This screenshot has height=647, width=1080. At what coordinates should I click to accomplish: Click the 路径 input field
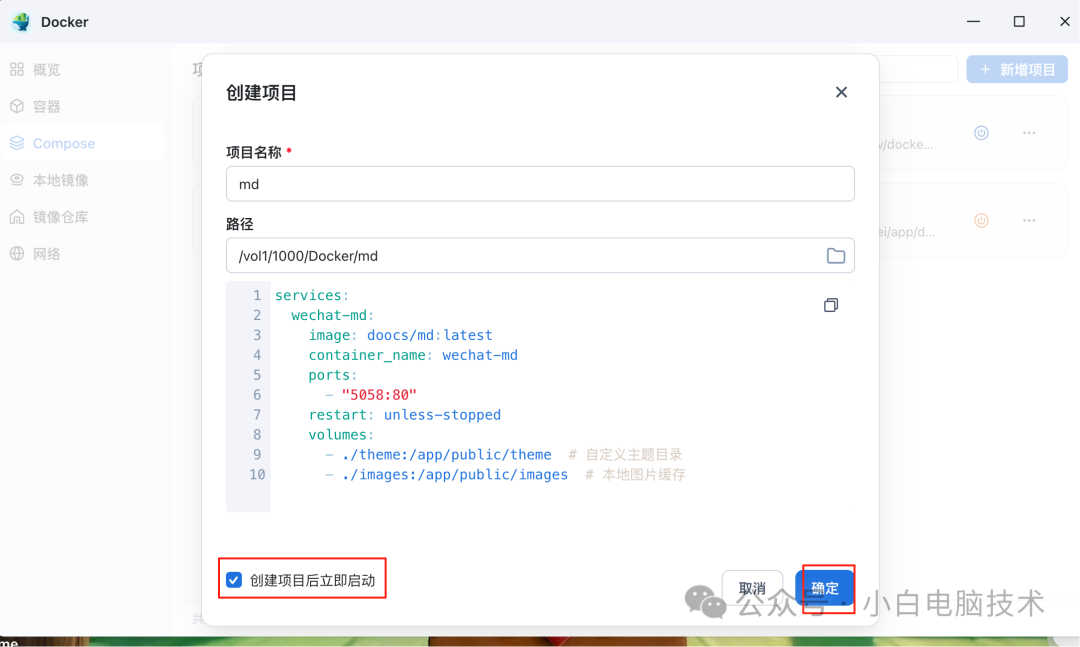pos(540,256)
